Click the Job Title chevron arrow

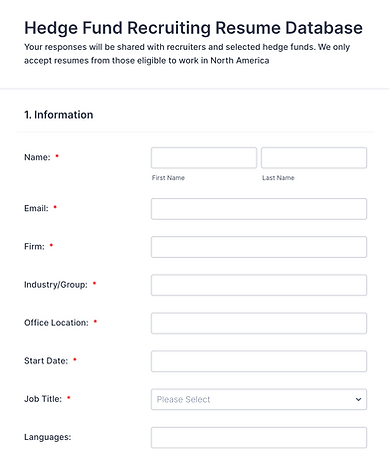358,399
